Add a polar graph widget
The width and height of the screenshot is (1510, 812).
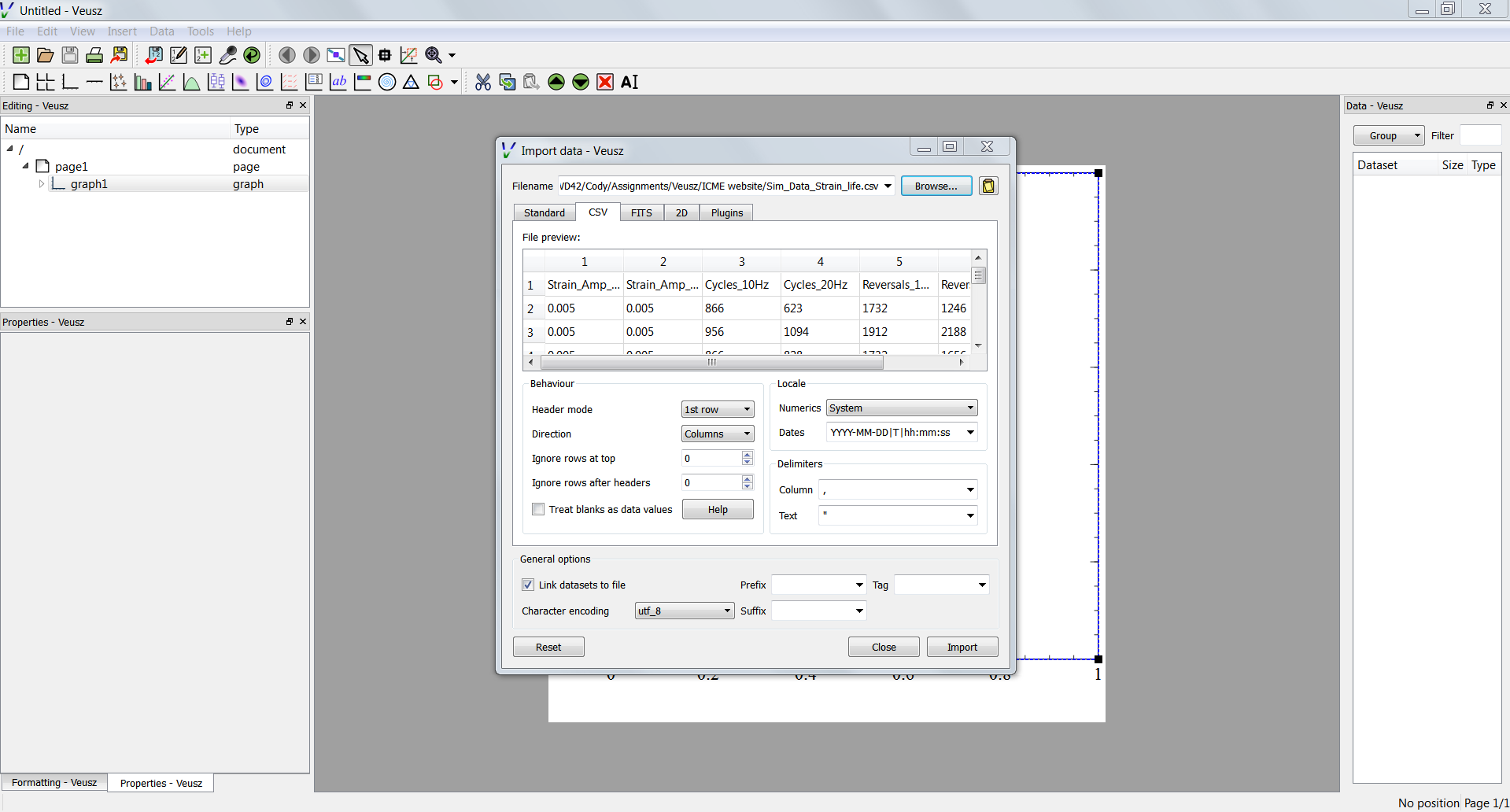click(387, 82)
